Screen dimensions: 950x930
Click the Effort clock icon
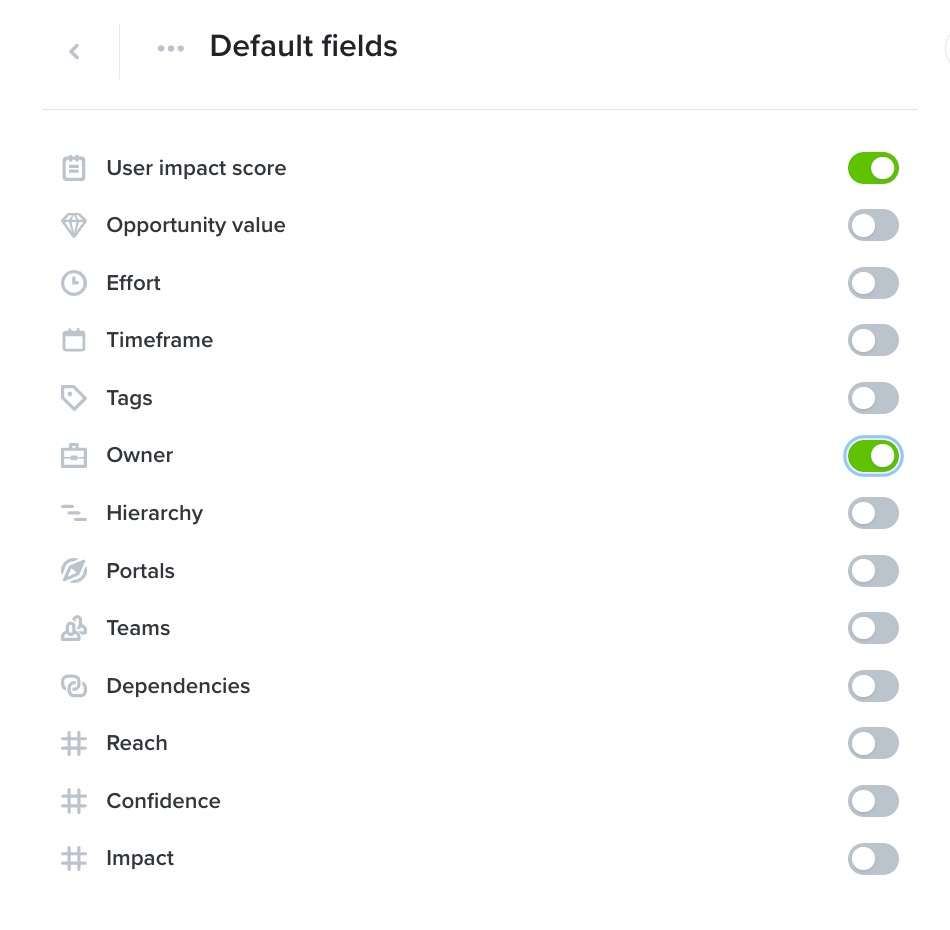[74, 283]
